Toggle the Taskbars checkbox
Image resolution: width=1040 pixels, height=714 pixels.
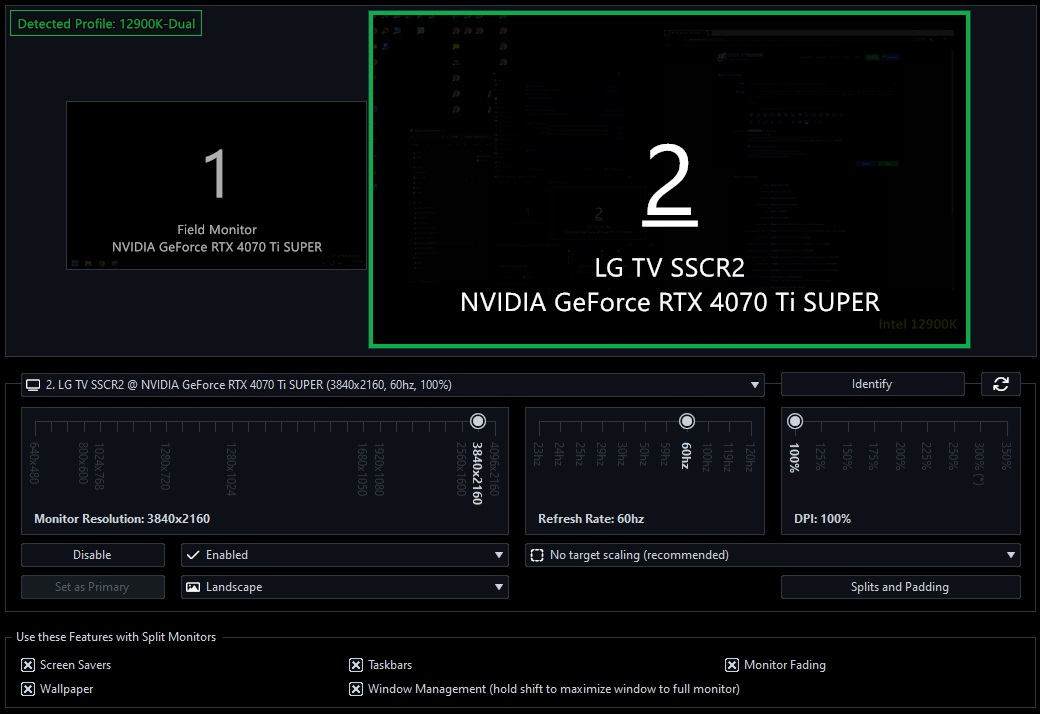pos(355,665)
